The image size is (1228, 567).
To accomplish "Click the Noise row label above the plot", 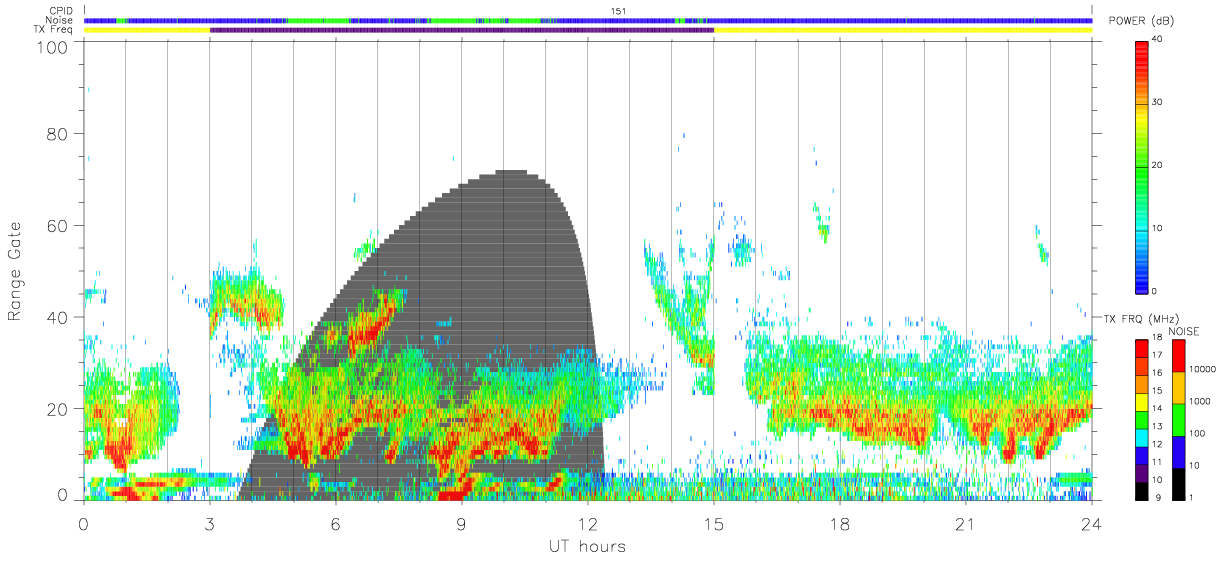I will click(61, 20).
